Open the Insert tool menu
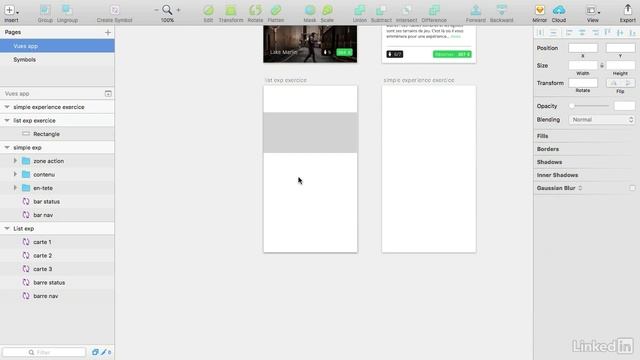Image resolution: width=640 pixels, height=360 pixels. (x=11, y=10)
